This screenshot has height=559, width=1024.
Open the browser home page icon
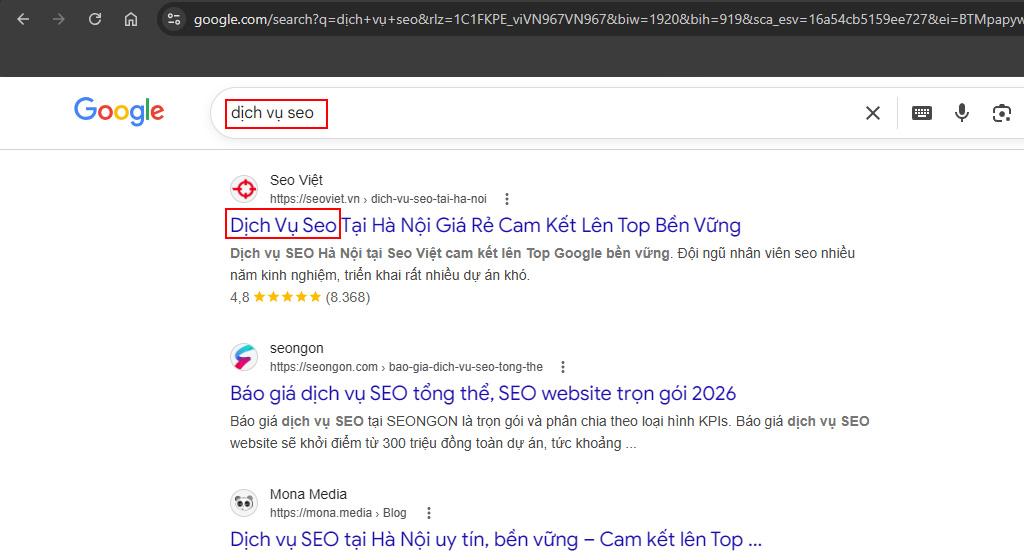coord(131,20)
